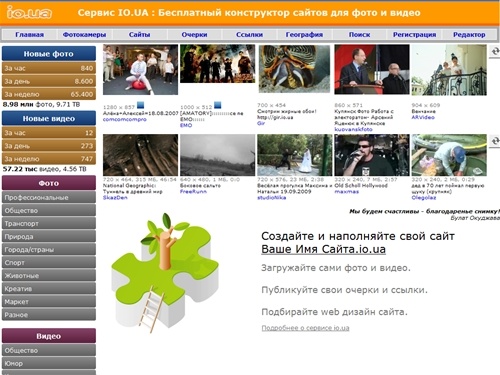Visit Gir author link
The height and width of the screenshot is (375, 500).
(x=261, y=123)
